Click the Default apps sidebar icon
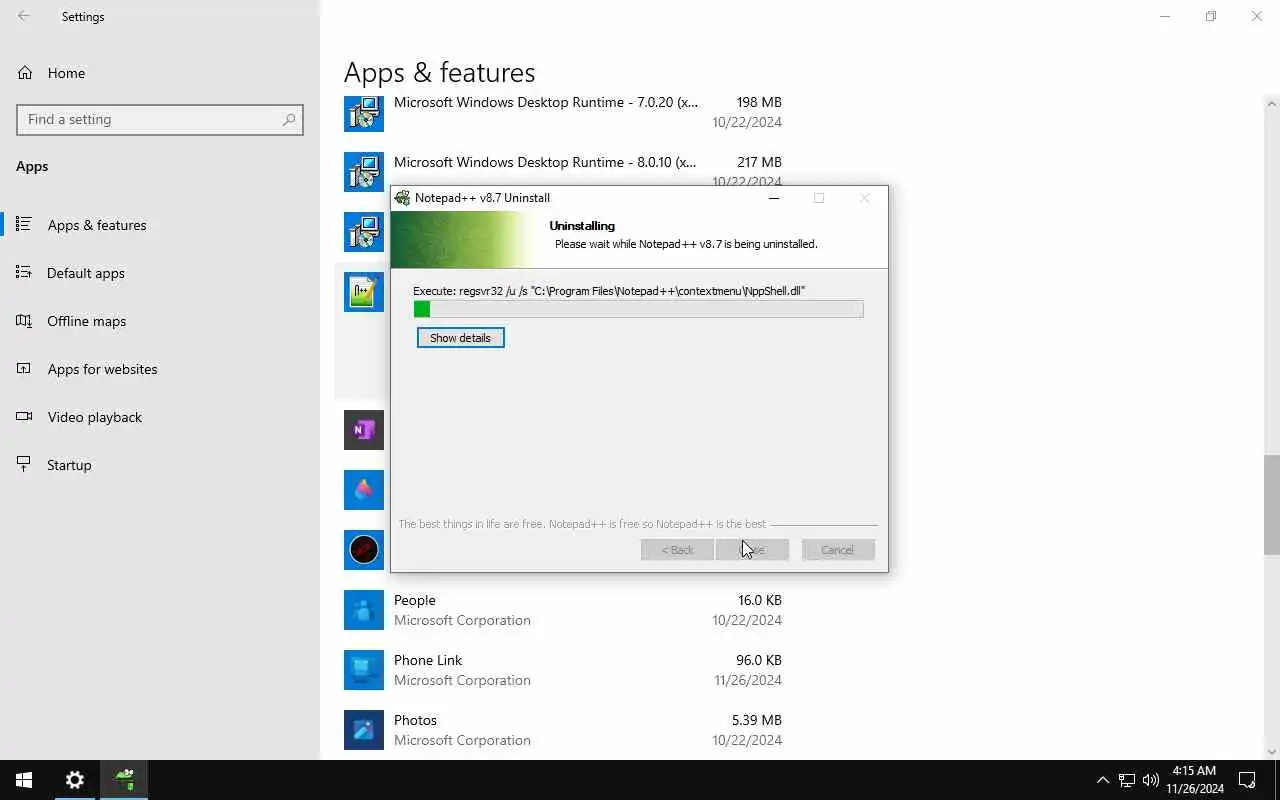 coord(24,272)
